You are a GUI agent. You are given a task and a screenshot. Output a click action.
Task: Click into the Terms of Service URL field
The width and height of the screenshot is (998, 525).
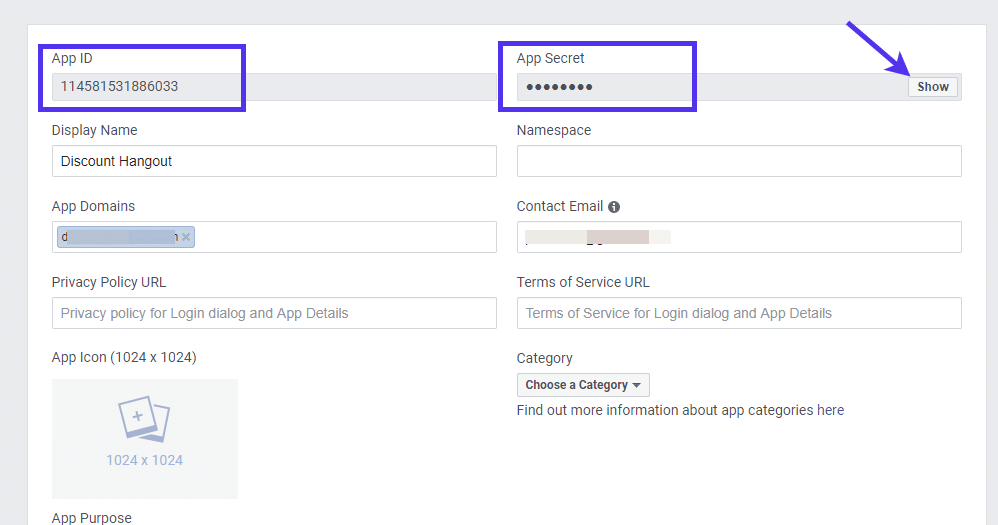[x=738, y=313]
